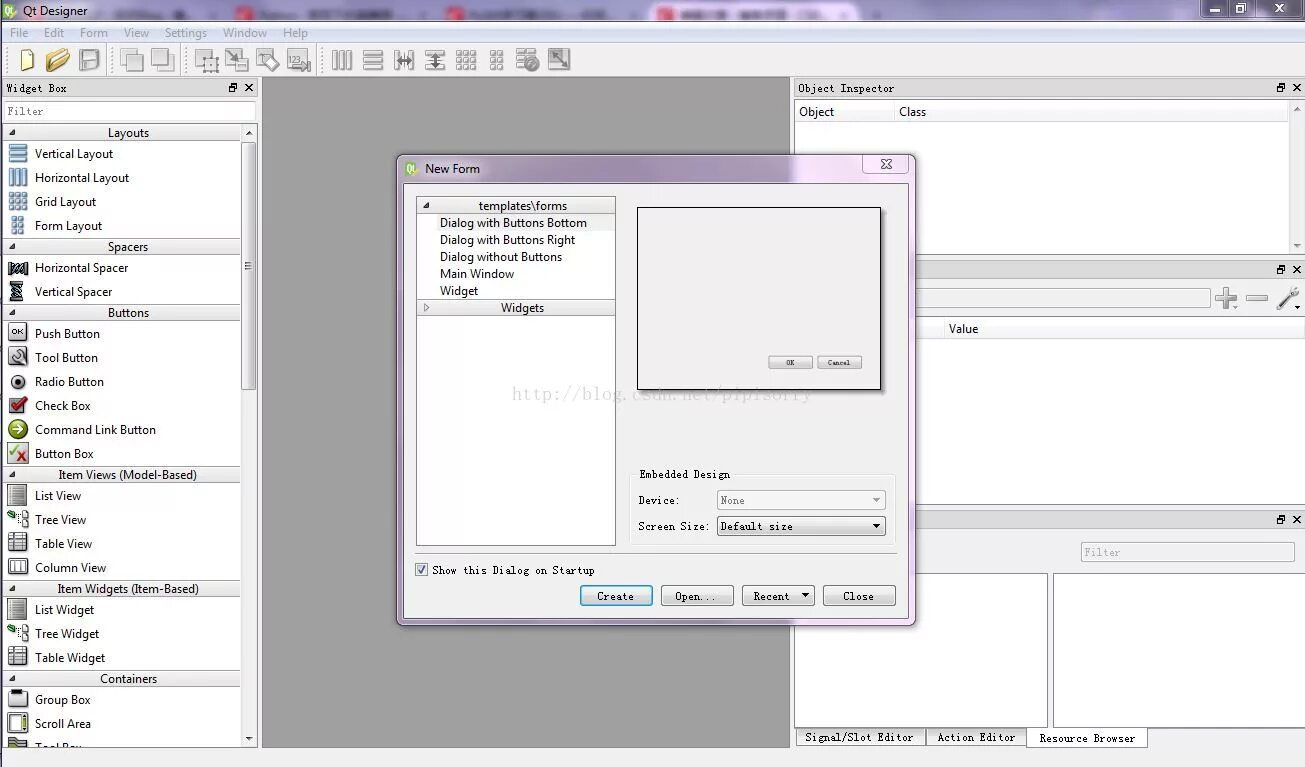Open the Recent forms dropdown button

(x=778, y=596)
